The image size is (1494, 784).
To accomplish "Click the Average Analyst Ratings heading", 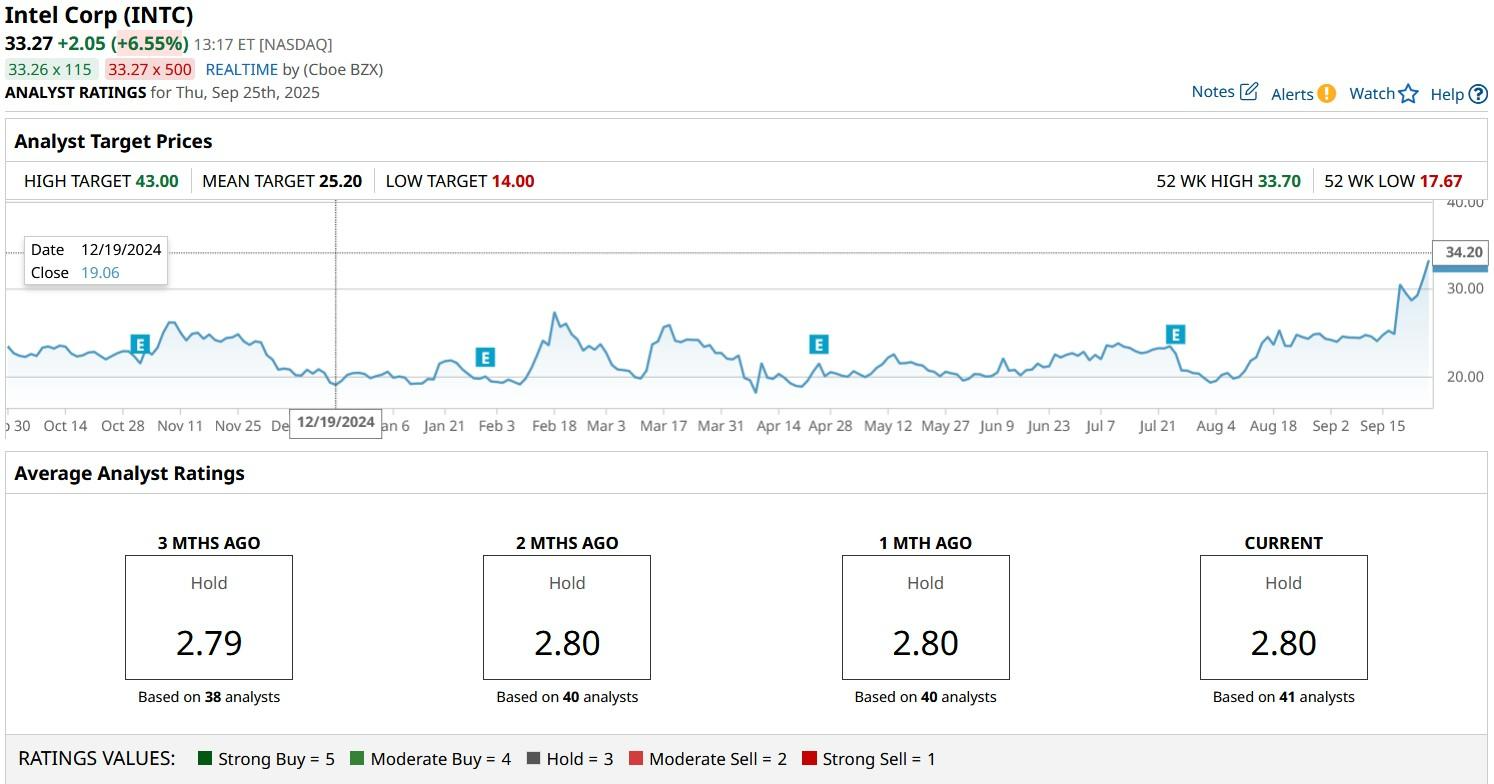I will click(x=129, y=473).
